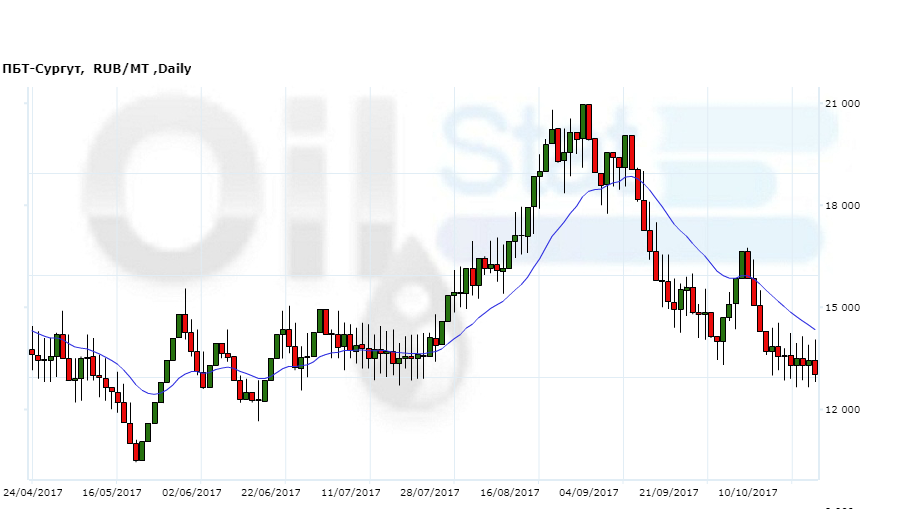The width and height of the screenshot is (909, 509).
Task: Choose the 21/09/2017 date label
Action: pyautogui.click(x=669, y=493)
